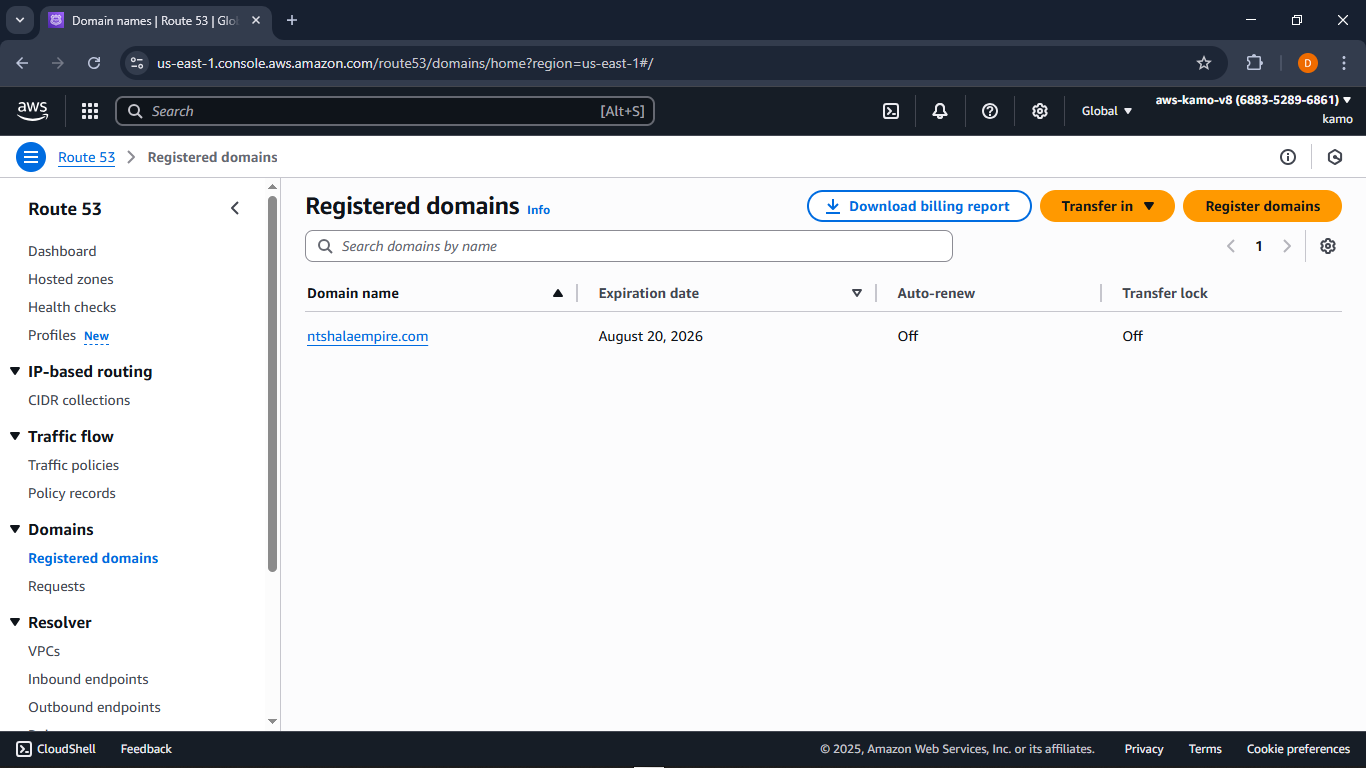Open the ntshalaempire.com domain link
The image size is (1366, 768).
tap(367, 336)
